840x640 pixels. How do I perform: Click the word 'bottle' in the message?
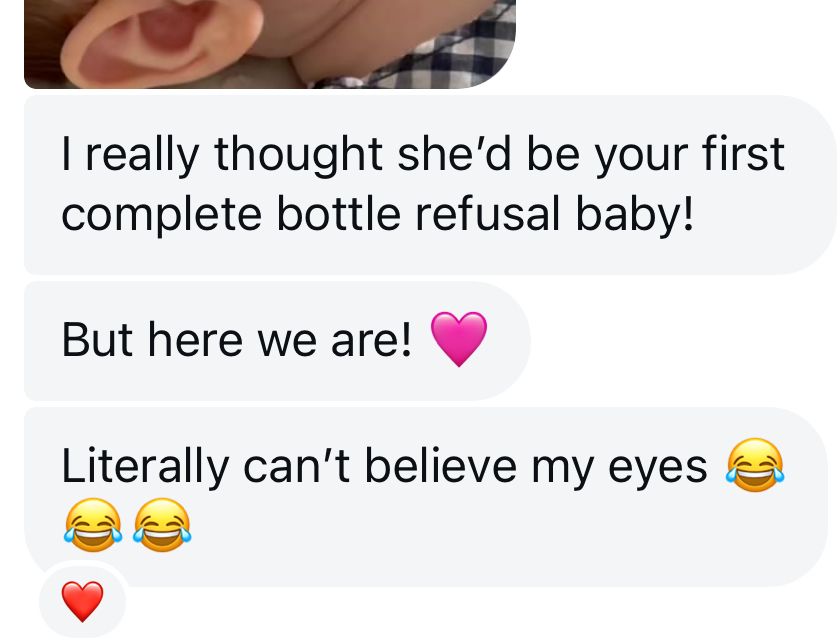tap(339, 214)
